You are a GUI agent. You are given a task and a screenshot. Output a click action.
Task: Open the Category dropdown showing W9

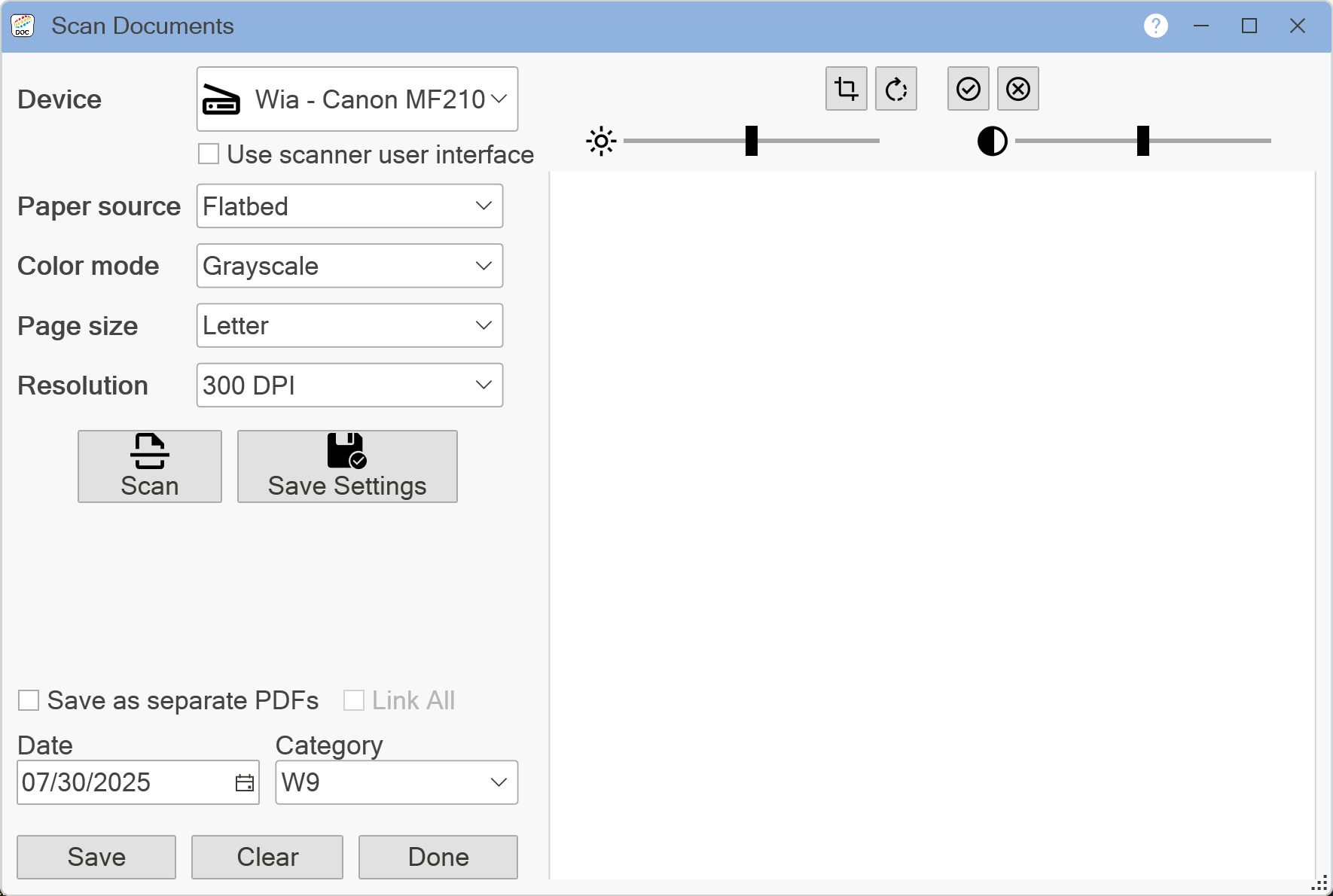click(396, 782)
